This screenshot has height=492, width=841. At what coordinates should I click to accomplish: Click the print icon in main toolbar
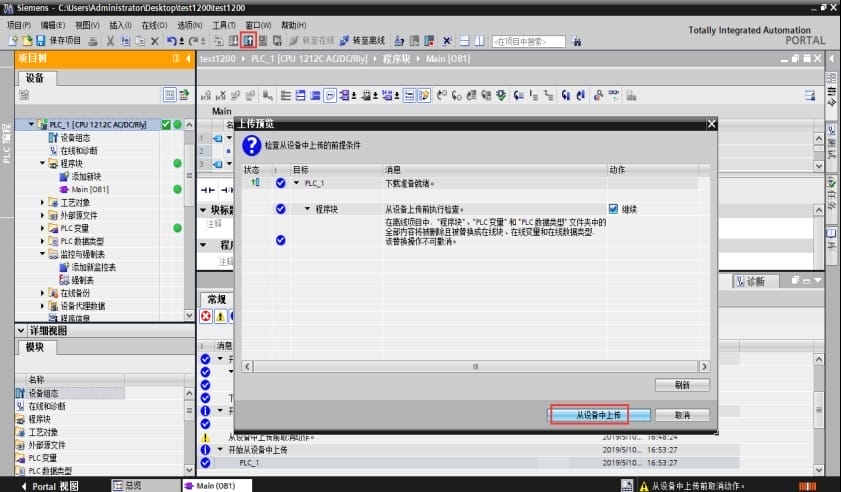pyautogui.click(x=94, y=41)
